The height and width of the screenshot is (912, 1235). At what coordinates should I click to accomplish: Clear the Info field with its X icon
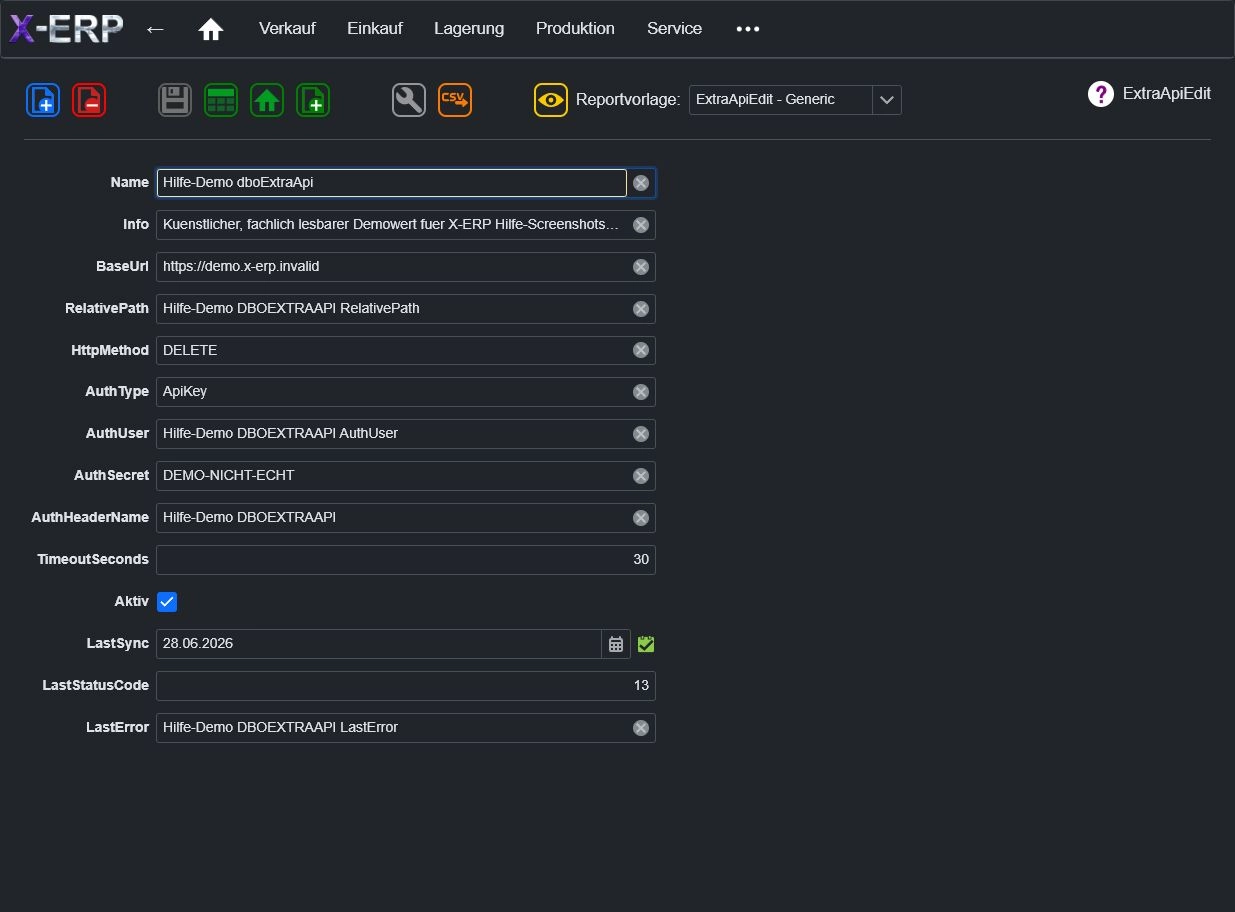pos(641,225)
